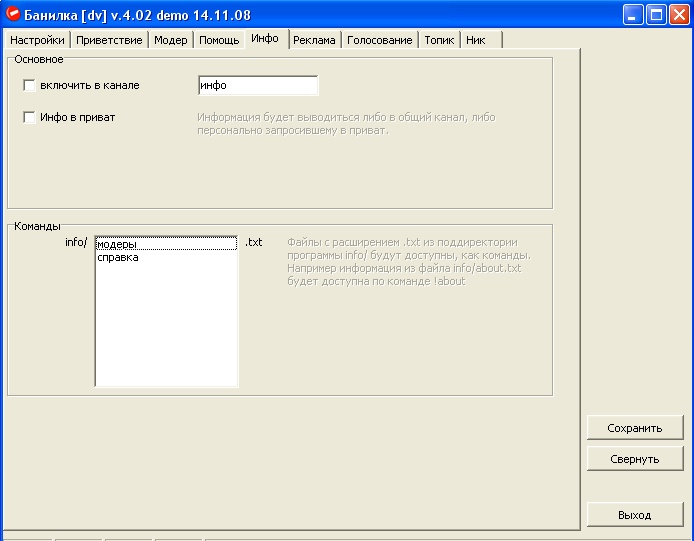Select the Ник tab

475,40
